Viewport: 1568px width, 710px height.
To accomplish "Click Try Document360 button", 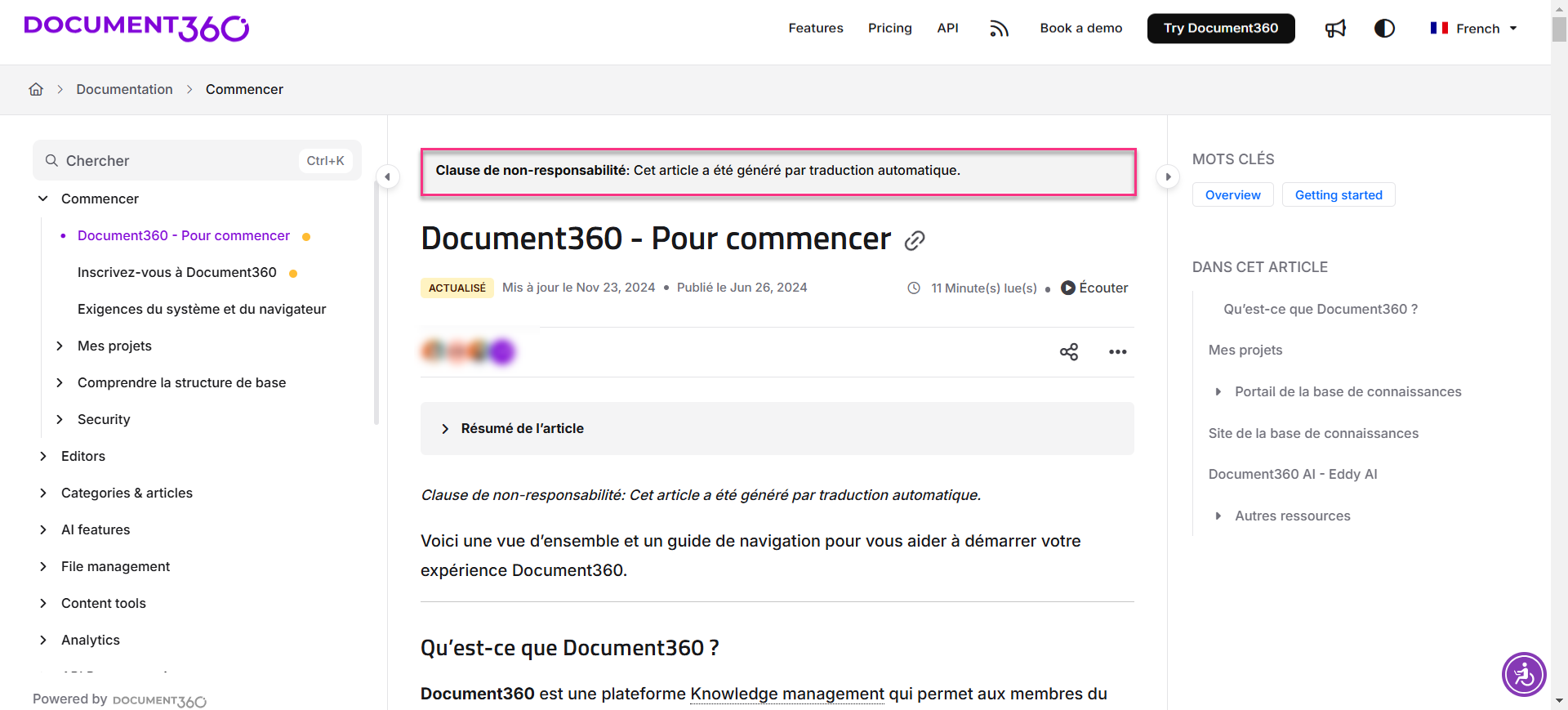I will [x=1221, y=28].
